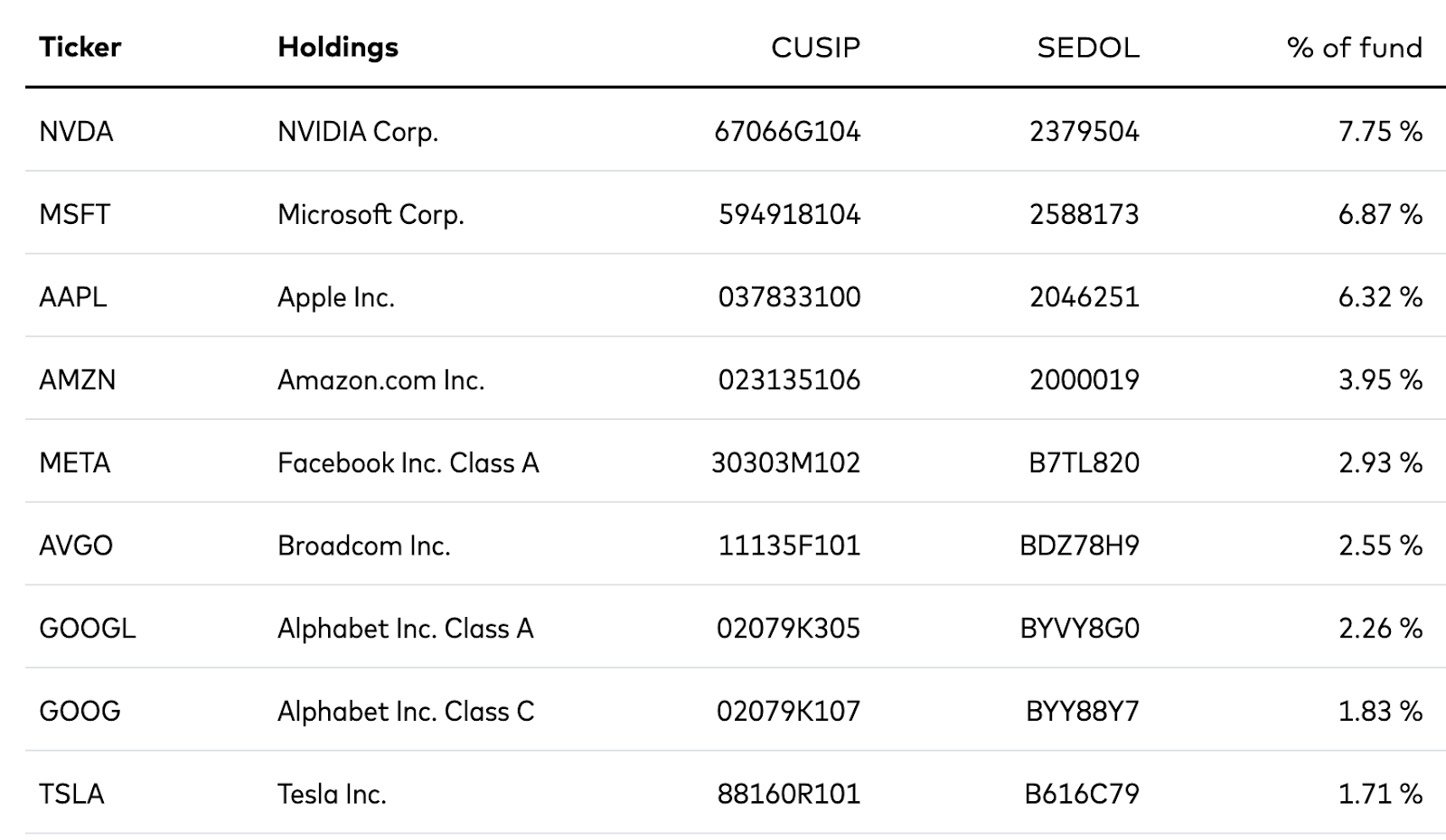The height and width of the screenshot is (840, 1446).
Task: Click the GOOG ticker symbol
Action: (x=80, y=712)
